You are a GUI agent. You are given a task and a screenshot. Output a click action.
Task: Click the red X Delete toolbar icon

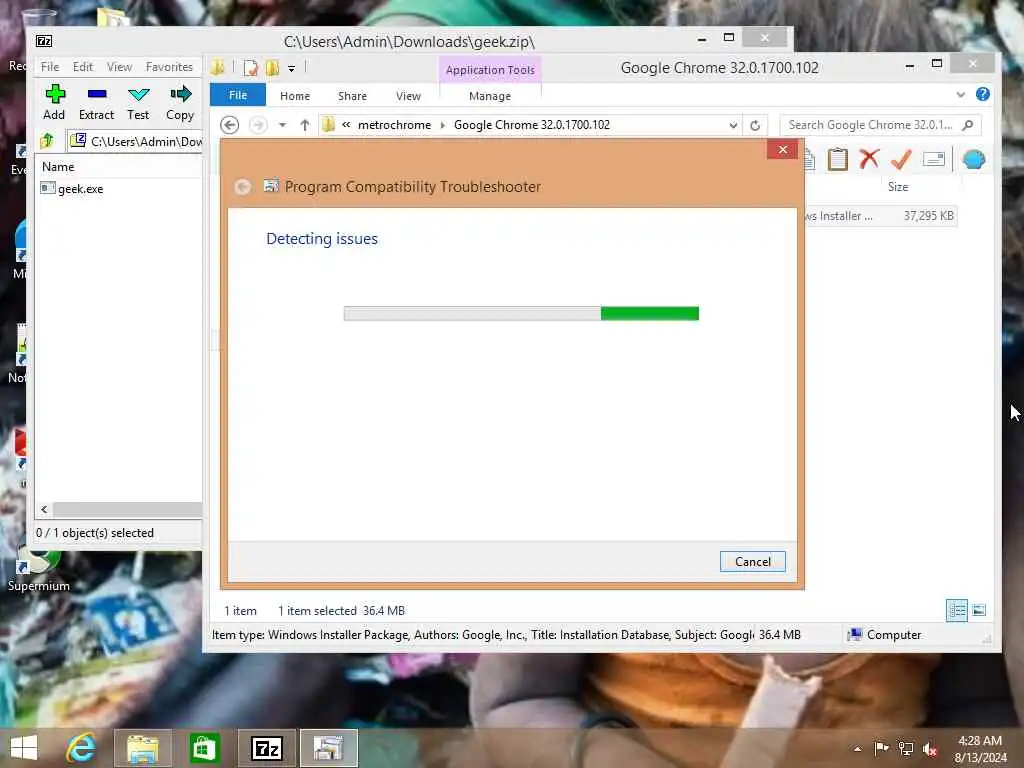(869, 159)
